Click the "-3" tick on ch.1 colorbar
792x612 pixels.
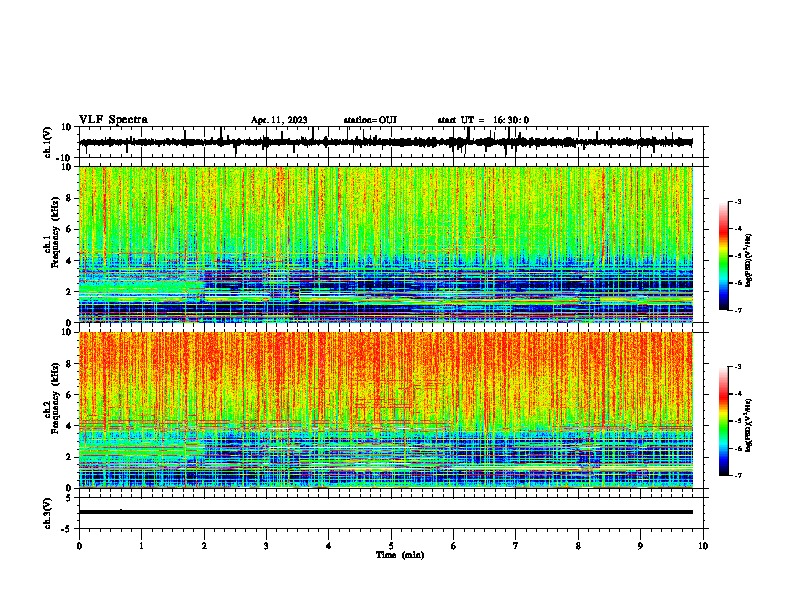(737, 201)
